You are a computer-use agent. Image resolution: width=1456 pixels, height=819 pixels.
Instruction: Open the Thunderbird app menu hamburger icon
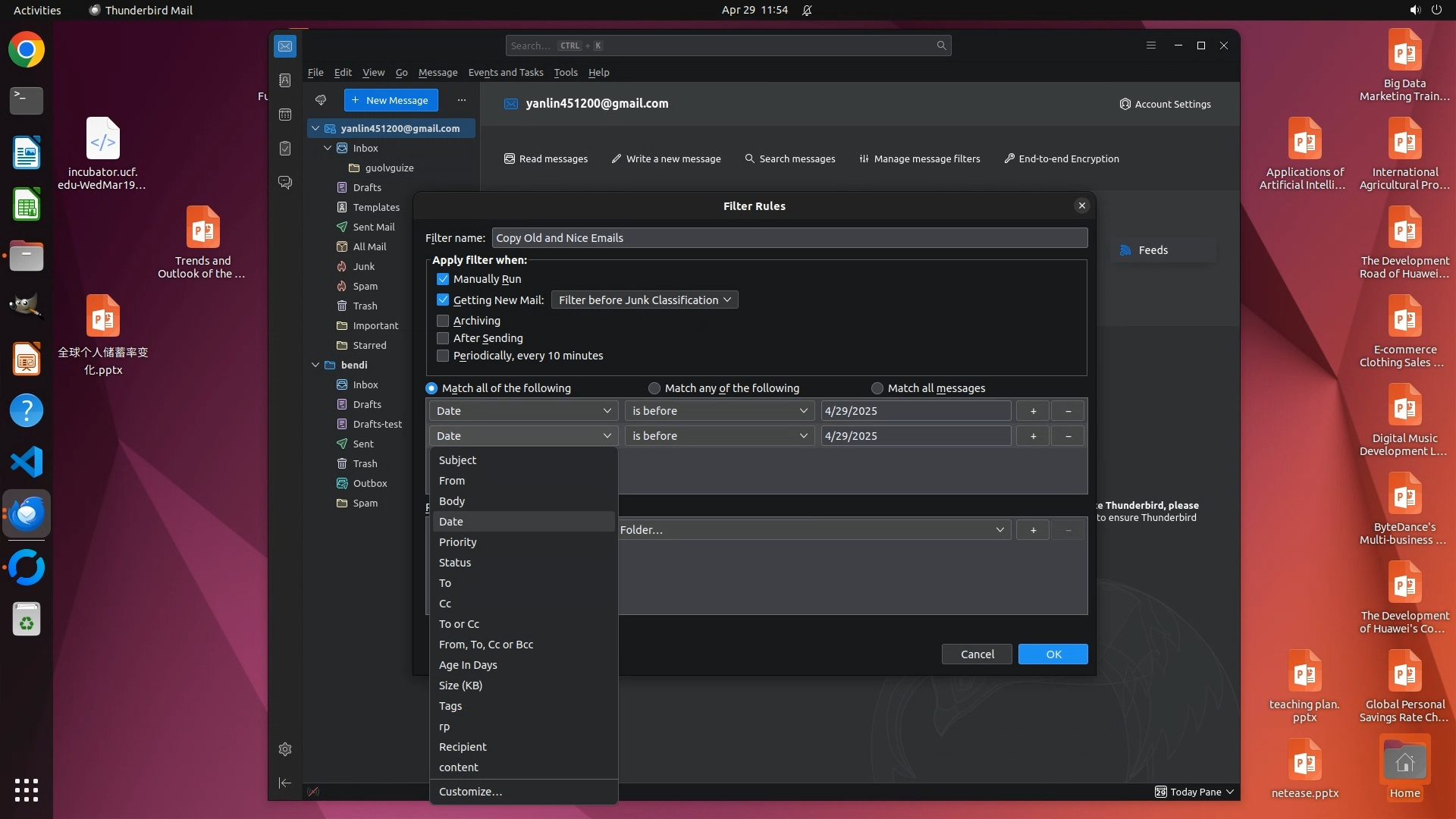[1150, 45]
